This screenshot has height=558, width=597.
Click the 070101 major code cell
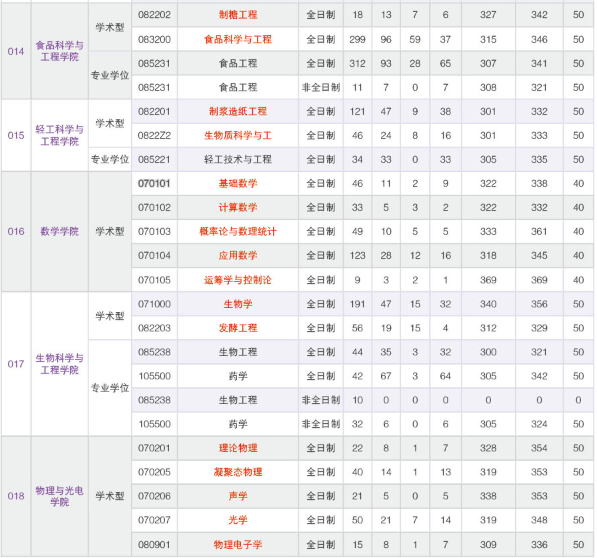click(154, 183)
